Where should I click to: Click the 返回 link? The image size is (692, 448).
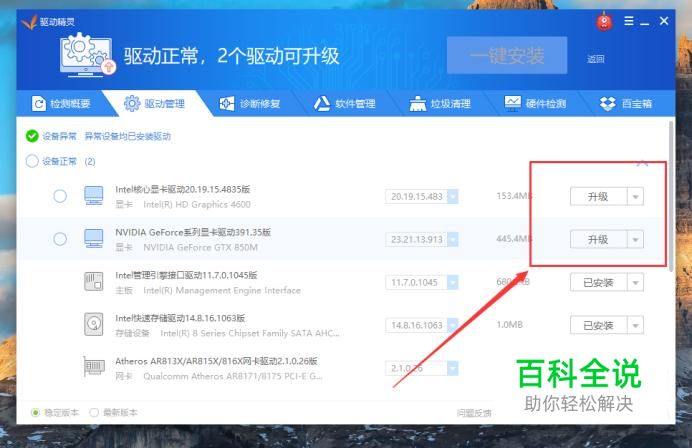tap(596, 59)
